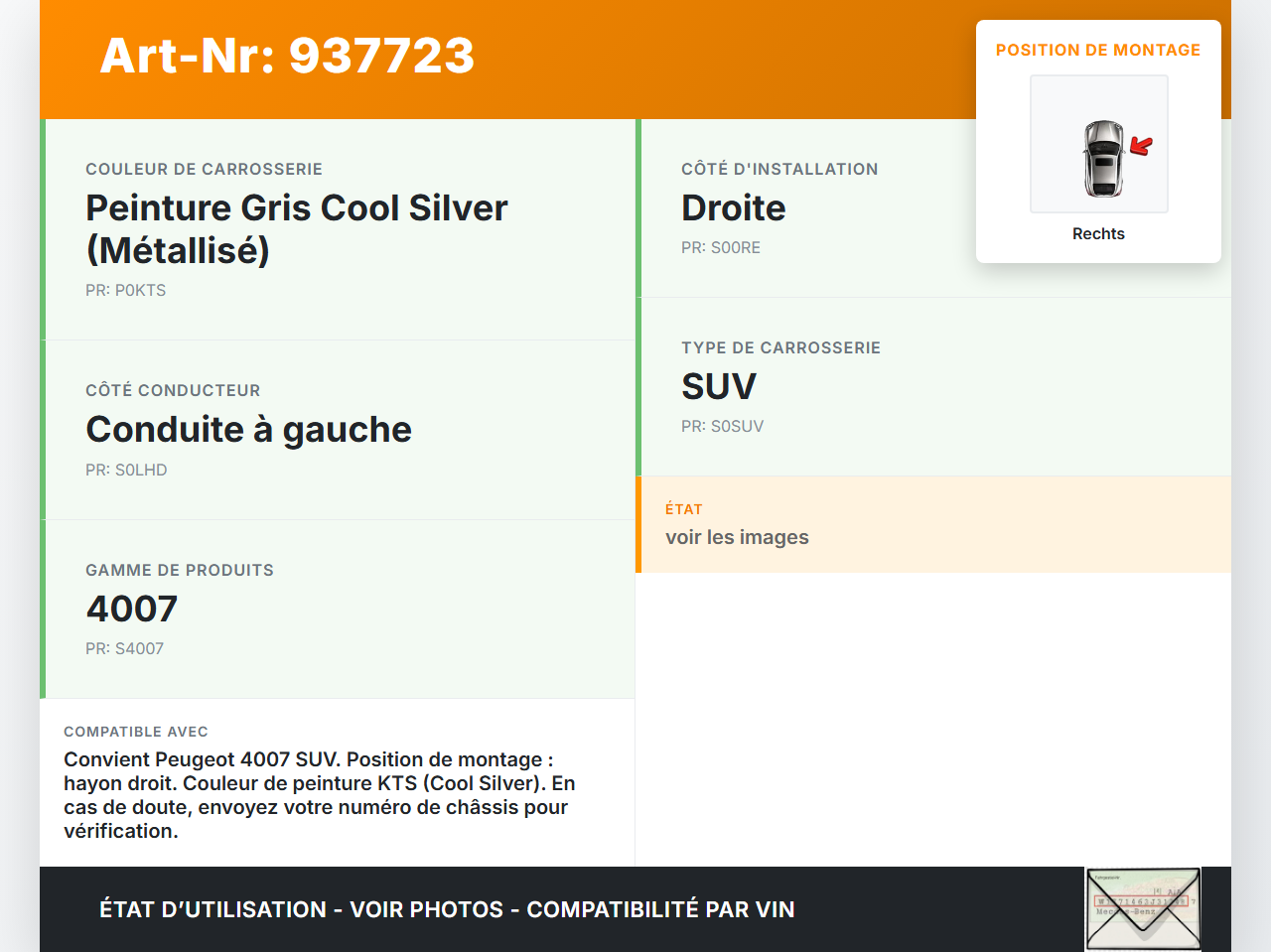Click the crossed-out registration document image
The image size is (1271, 952).
[x=1142, y=908]
